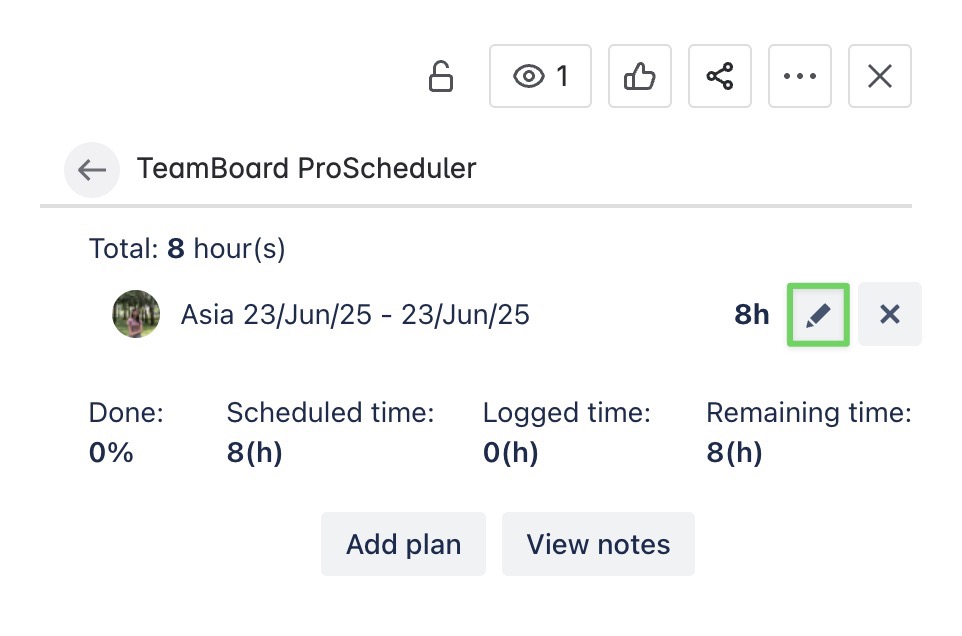Select the TeamBoard ProScheduler title
Screen dimensions: 962x636
point(306,168)
